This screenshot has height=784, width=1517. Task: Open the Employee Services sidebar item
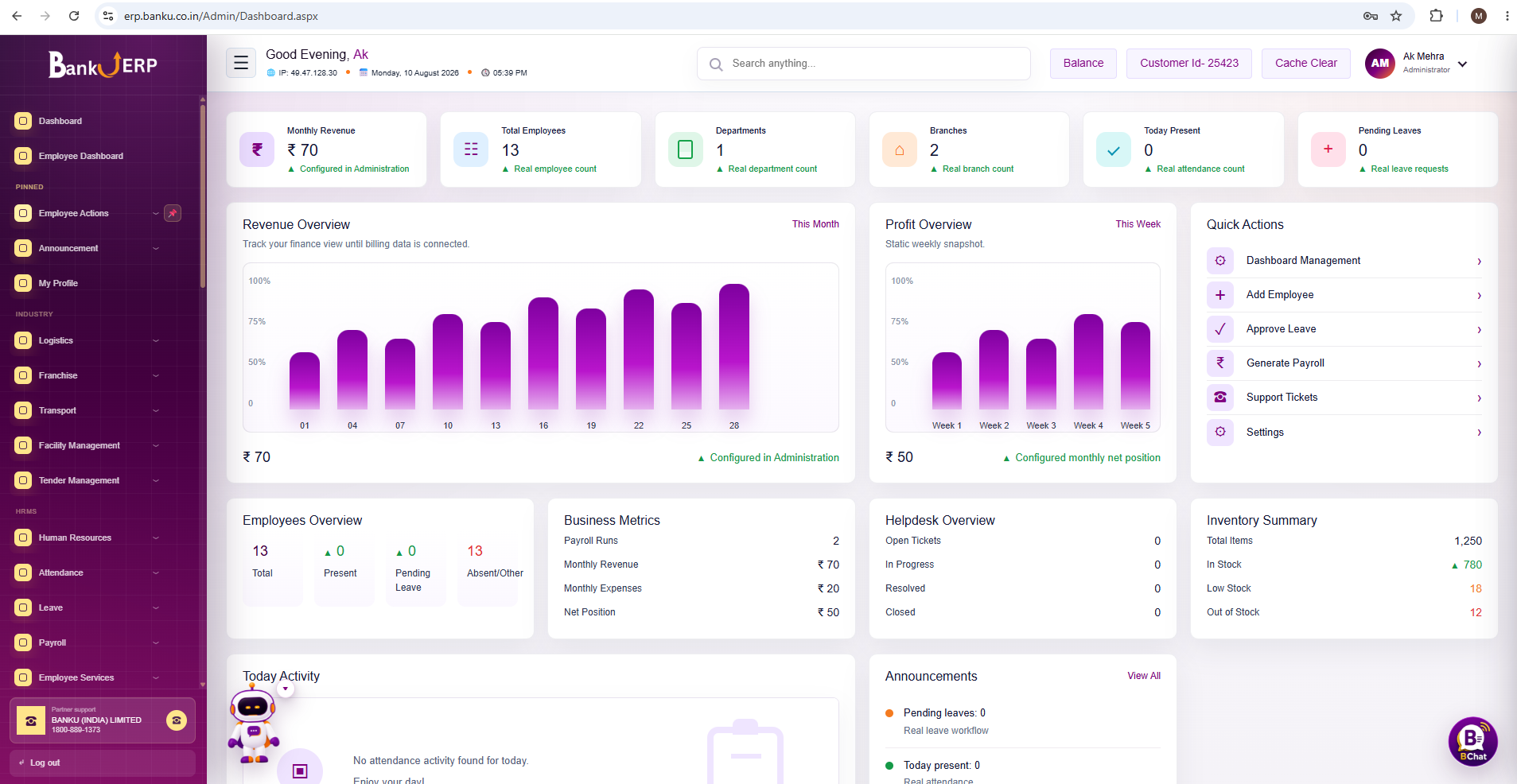pyautogui.click(x=99, y=677)
